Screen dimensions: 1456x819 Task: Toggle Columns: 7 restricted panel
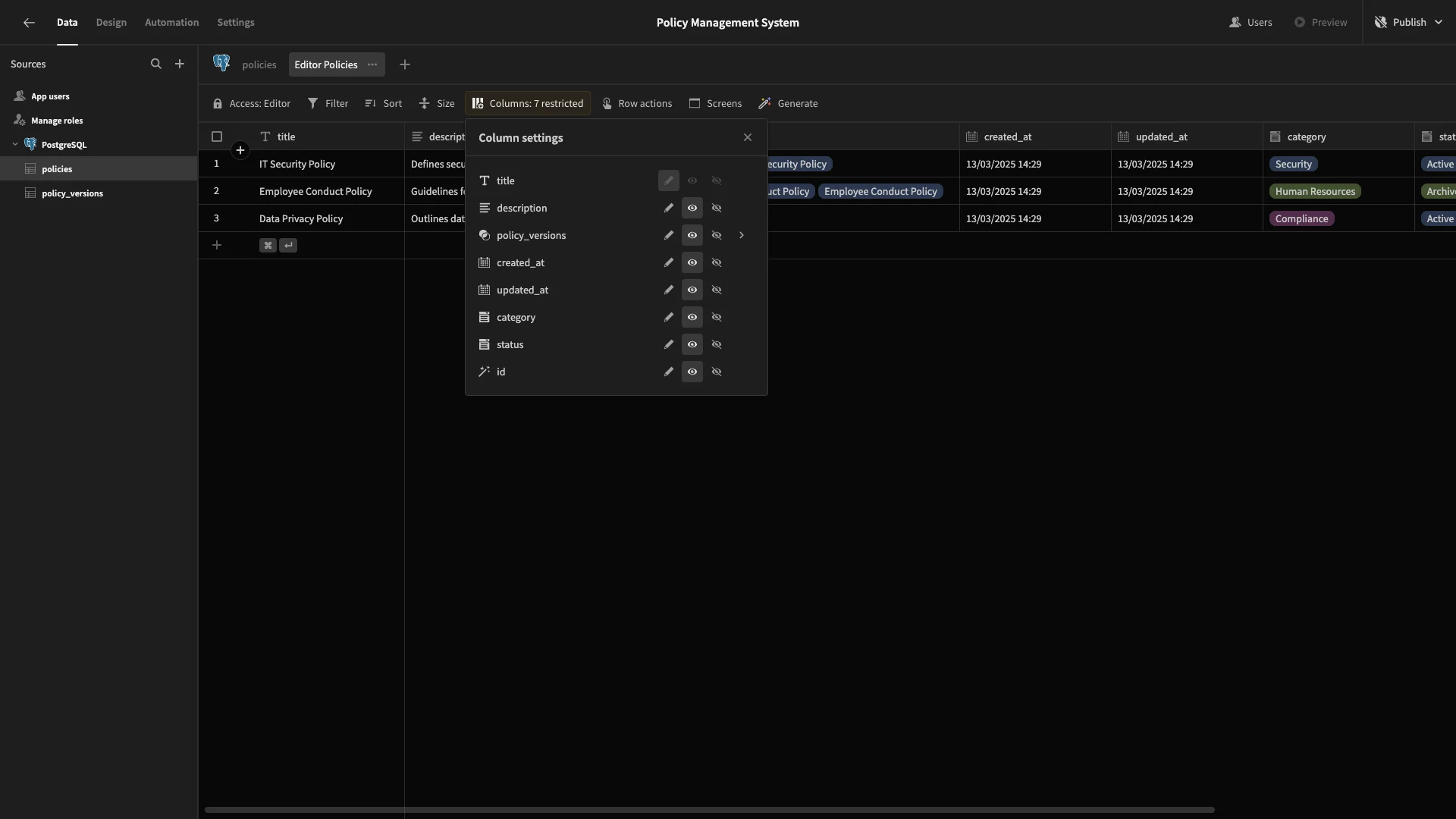528,104
